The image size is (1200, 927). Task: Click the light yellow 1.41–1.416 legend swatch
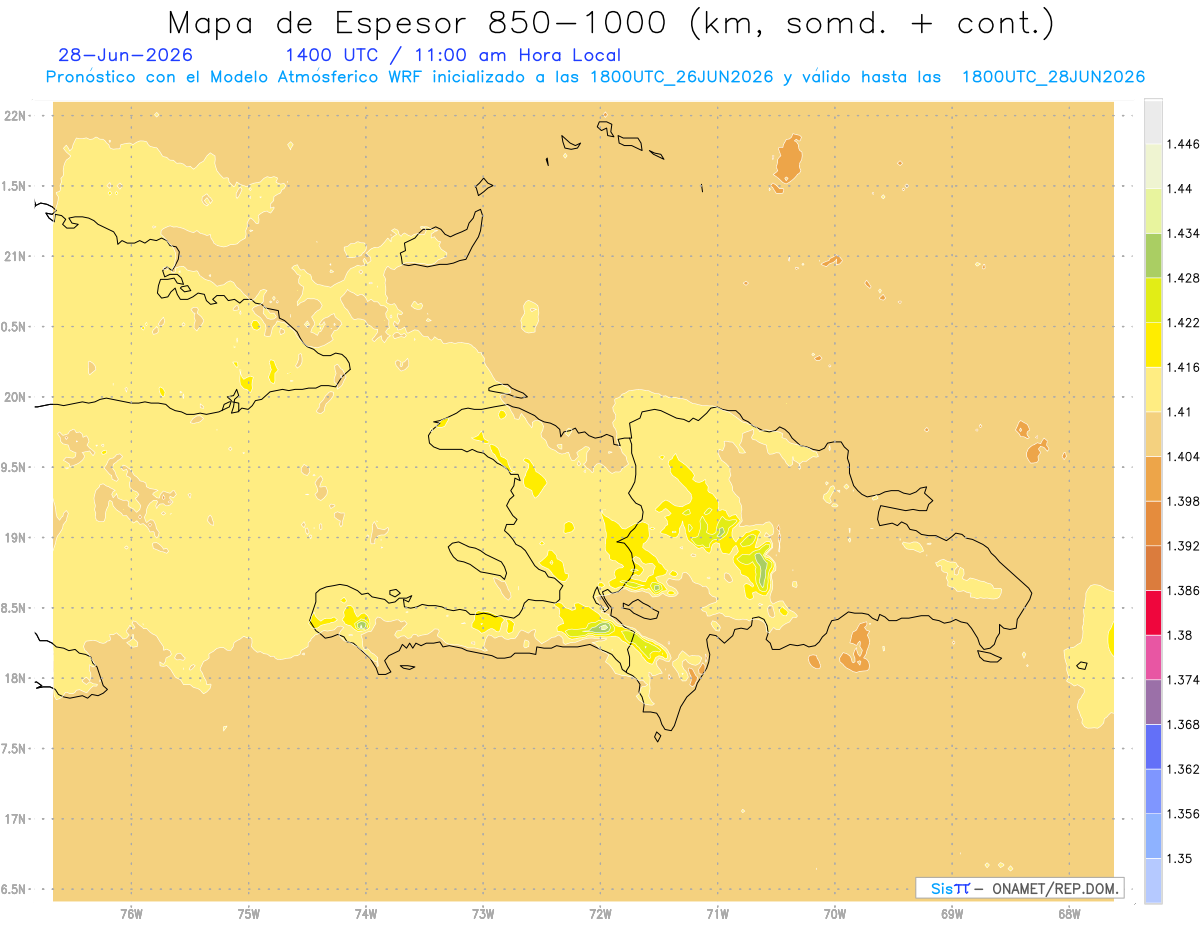point(1153,389)
